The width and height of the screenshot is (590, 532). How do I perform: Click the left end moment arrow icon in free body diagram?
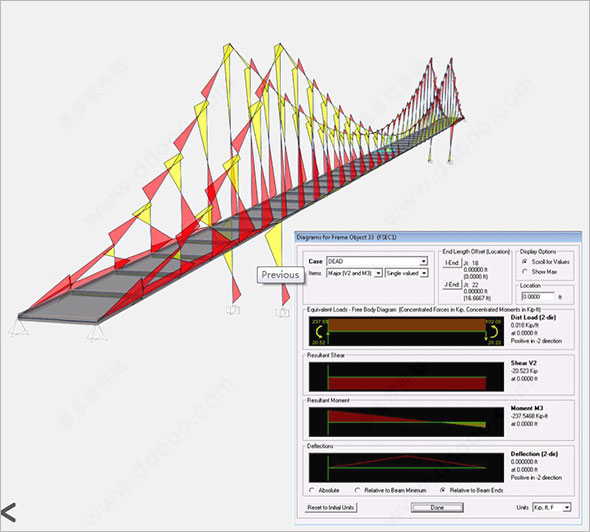(319, 331)
